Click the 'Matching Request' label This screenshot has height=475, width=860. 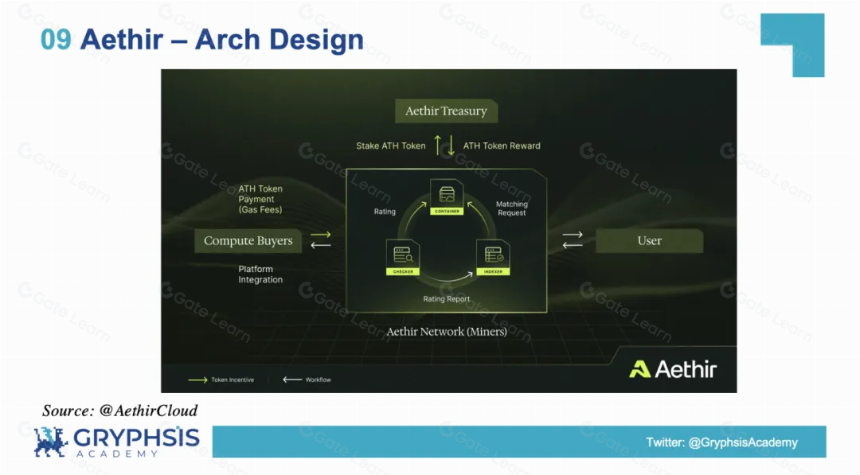512,208
